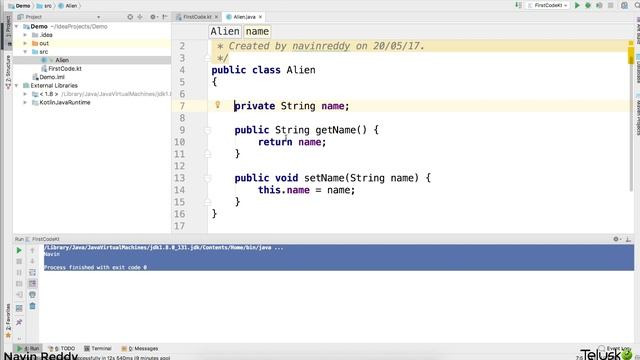The image size is (640, 360).
Task: Run the FirstCodeKt configuration from the top toolbar
Action: (x=577, y=5)
